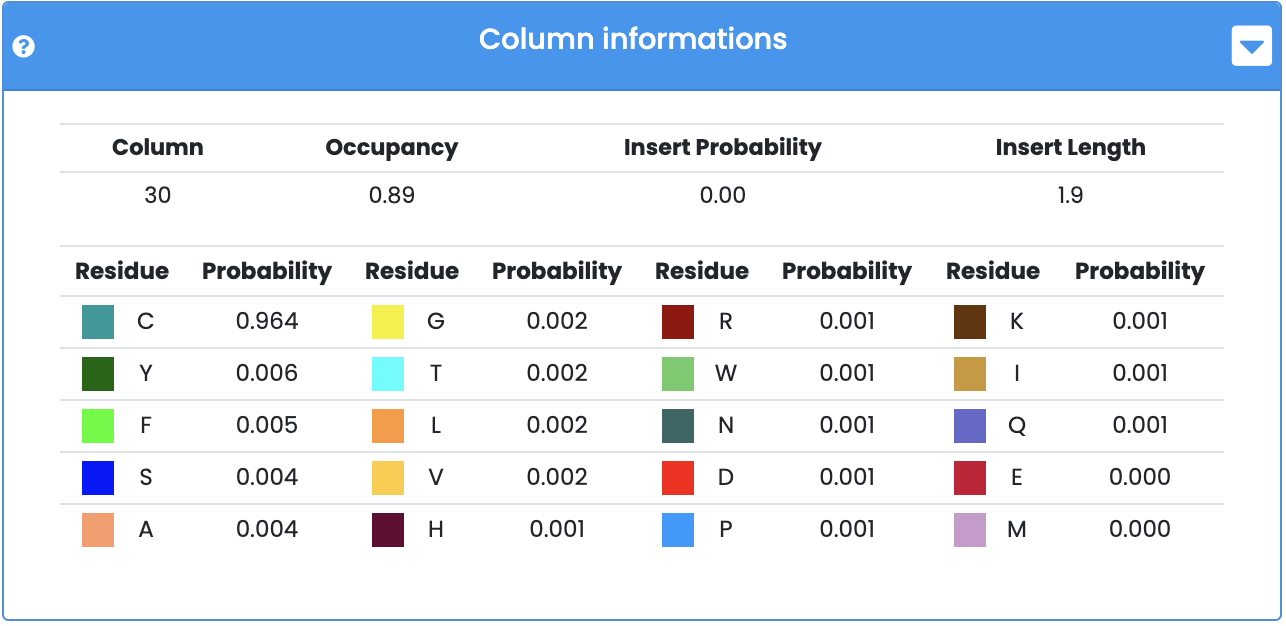Select the yellow G residue swatch
The width and height of the screenshot is (1286, 626).
click(x=388, y=322)
